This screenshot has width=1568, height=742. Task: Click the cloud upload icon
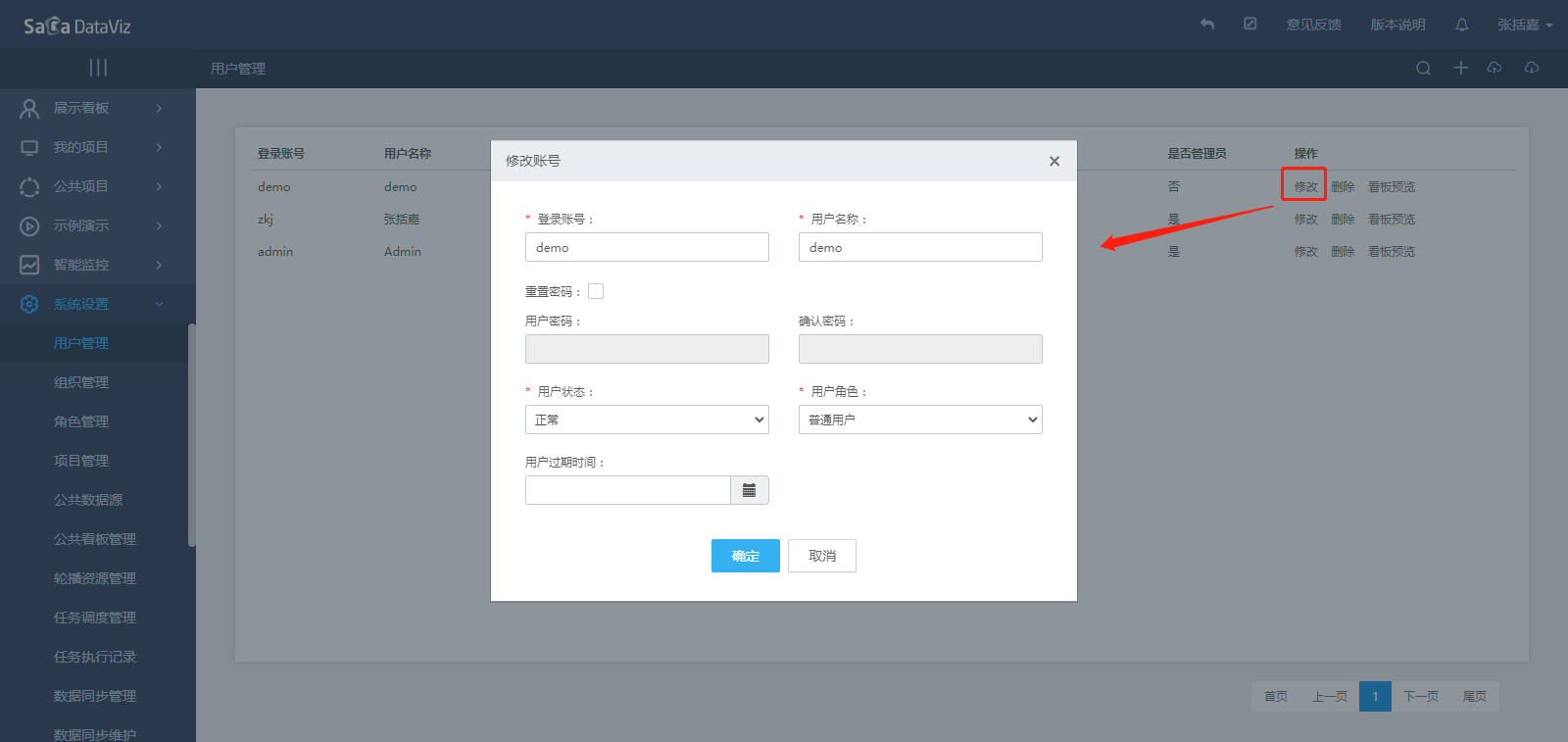pos(1494,68)
